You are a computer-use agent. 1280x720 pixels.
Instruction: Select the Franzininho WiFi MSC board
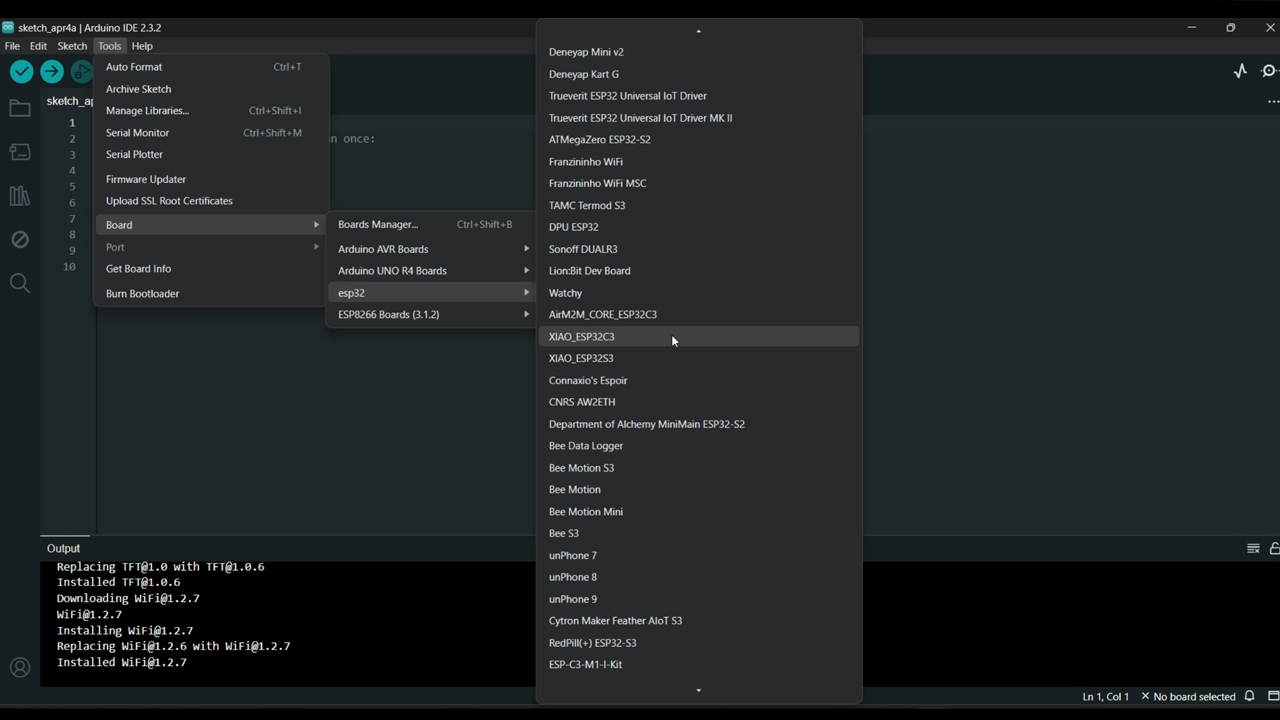(698, 184)
